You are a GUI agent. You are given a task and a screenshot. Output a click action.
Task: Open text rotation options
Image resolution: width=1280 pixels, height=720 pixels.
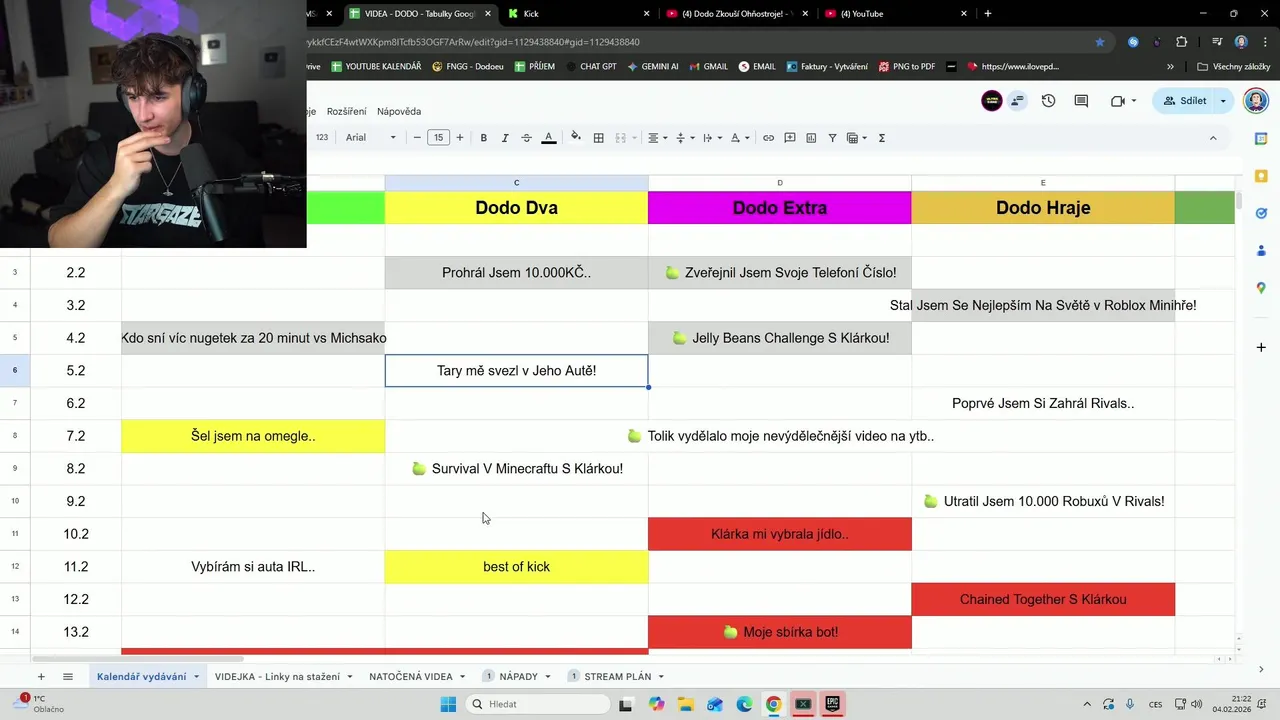click(739, 138)
